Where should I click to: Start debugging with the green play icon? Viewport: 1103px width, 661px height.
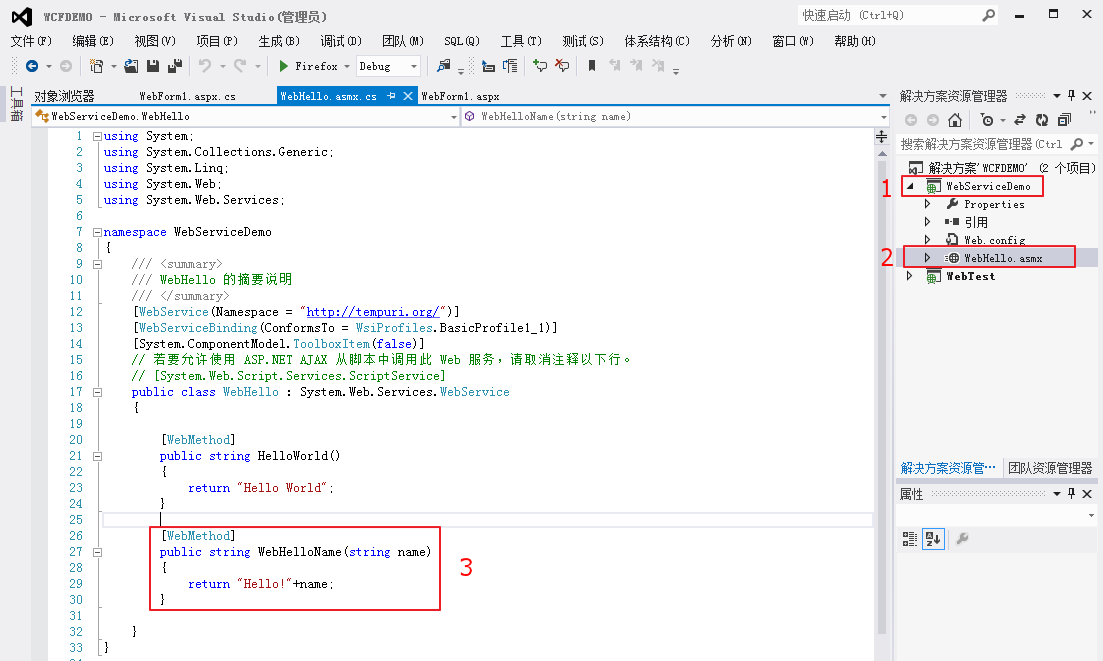coord(283,66)
